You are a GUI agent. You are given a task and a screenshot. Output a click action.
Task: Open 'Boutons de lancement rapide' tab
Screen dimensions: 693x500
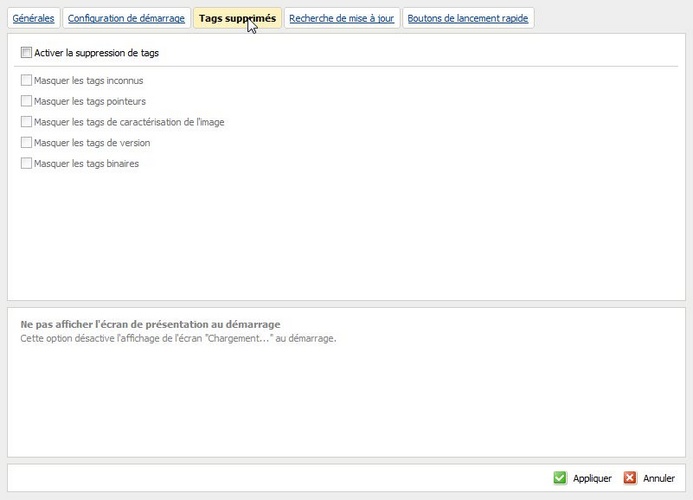[x=467, y=18]
